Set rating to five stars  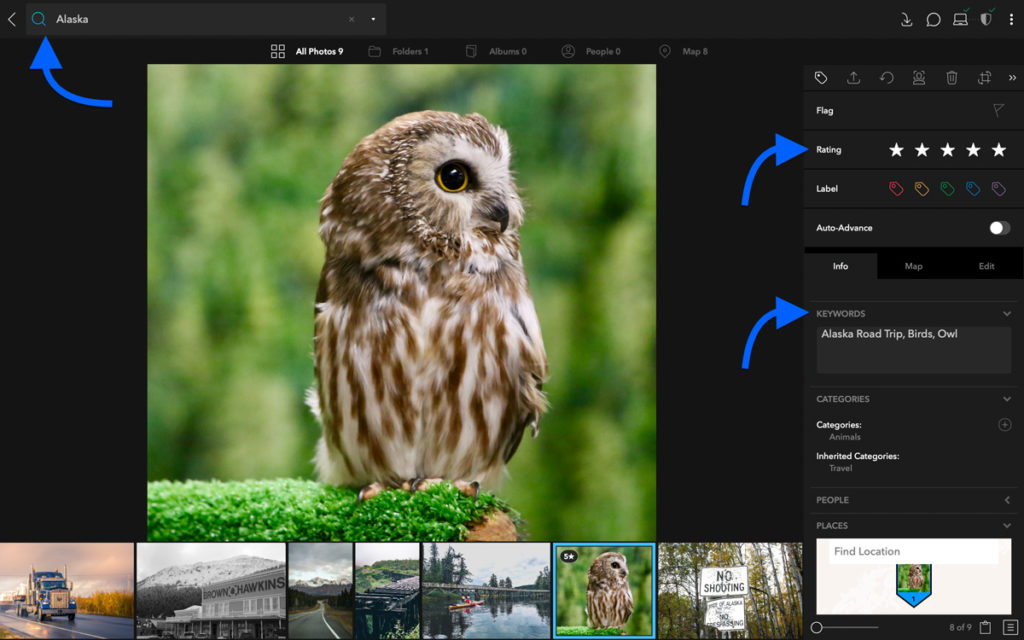(x=999, y=150)
